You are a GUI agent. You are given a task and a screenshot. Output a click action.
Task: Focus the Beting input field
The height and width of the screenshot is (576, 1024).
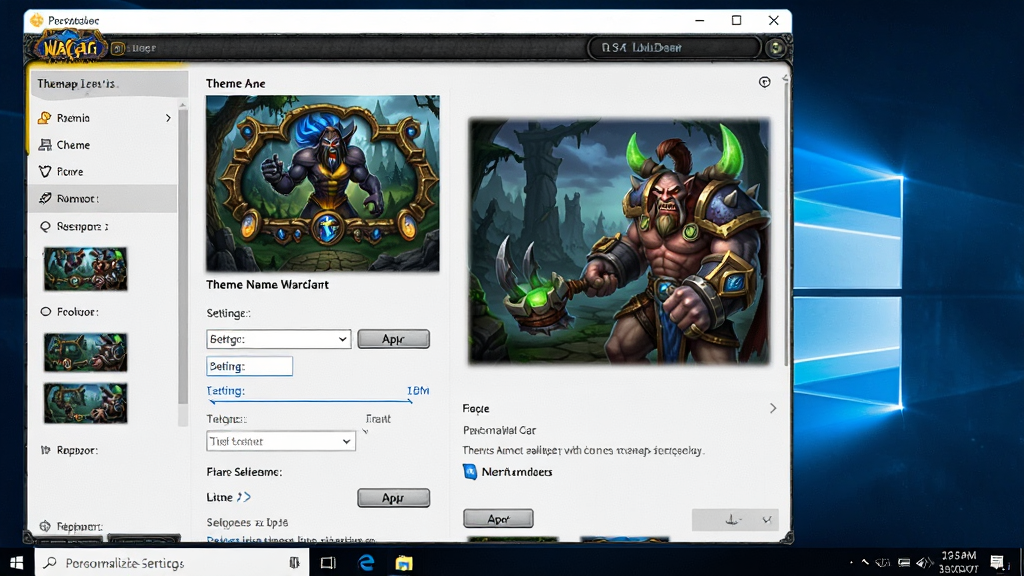[249, 366]
